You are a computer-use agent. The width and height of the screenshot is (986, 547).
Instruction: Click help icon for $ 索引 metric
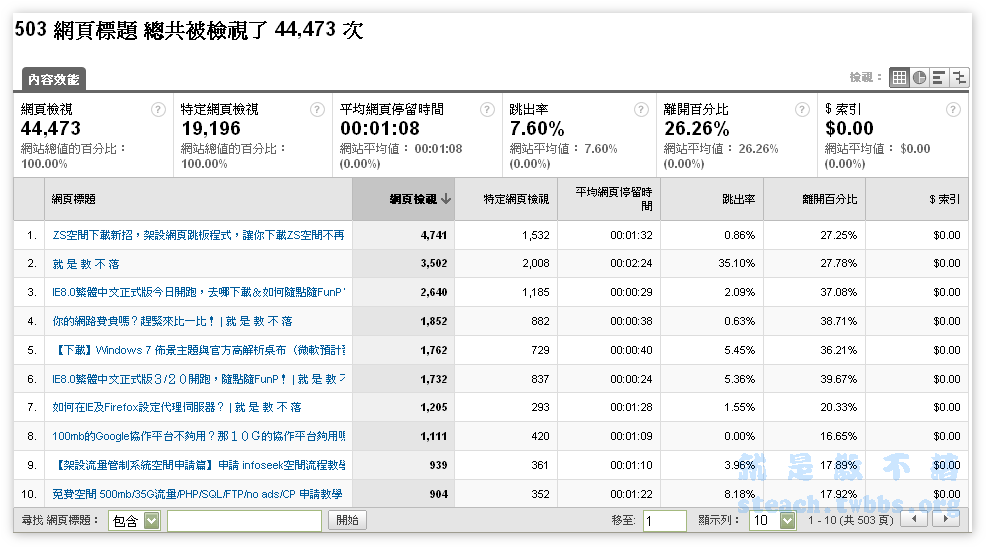[x=954, y=110]
